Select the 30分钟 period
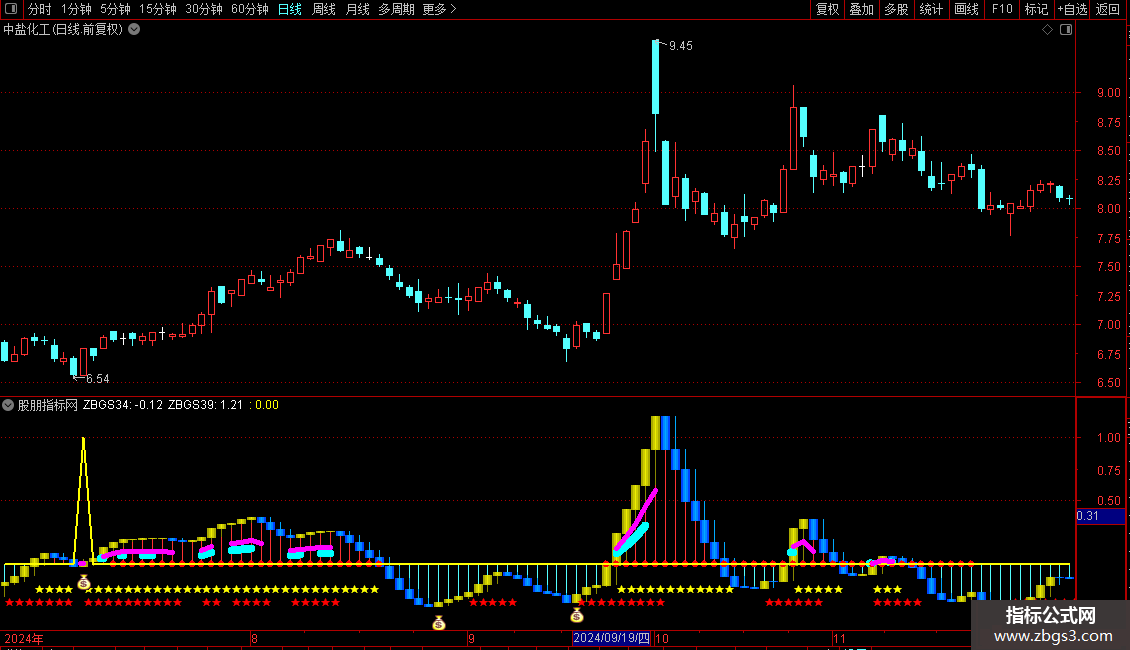Screen dimensions: 1130x650 (204, 9)
